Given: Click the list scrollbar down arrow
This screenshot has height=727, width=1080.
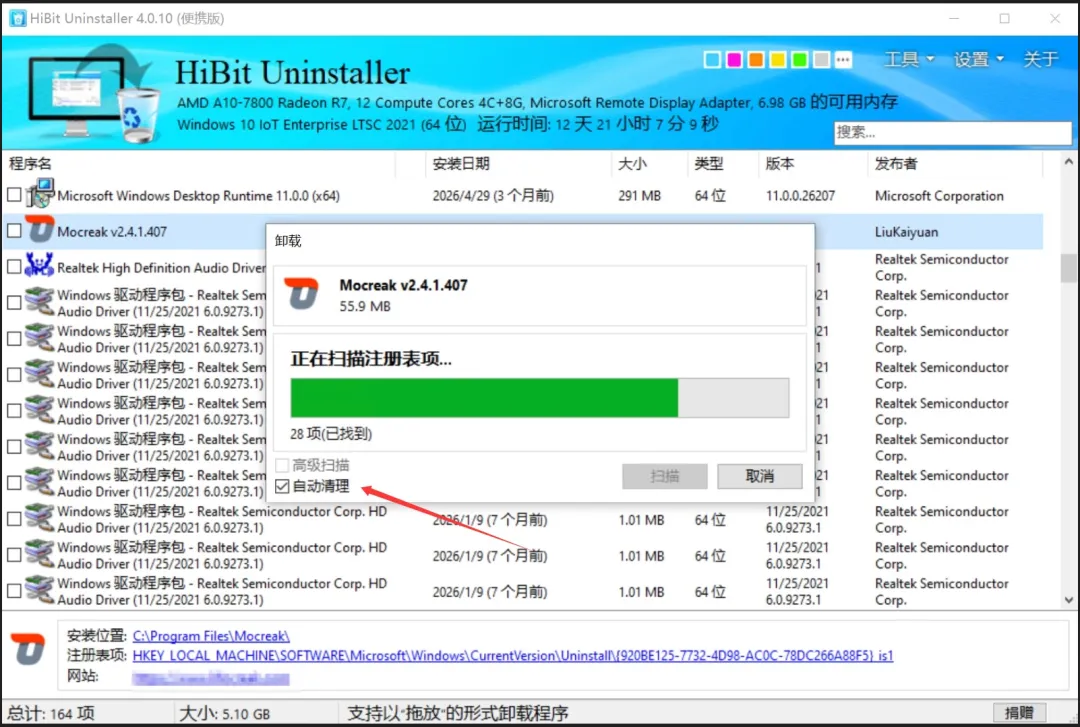Looking at the screenshot, I should pos(1068,600).
